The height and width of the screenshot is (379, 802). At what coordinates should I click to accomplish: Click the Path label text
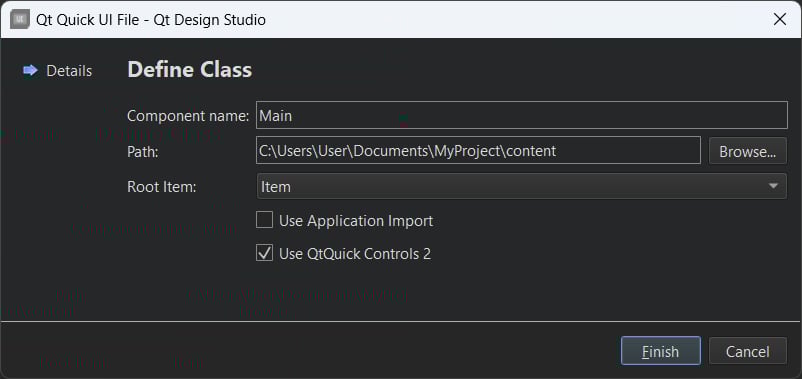143,151
